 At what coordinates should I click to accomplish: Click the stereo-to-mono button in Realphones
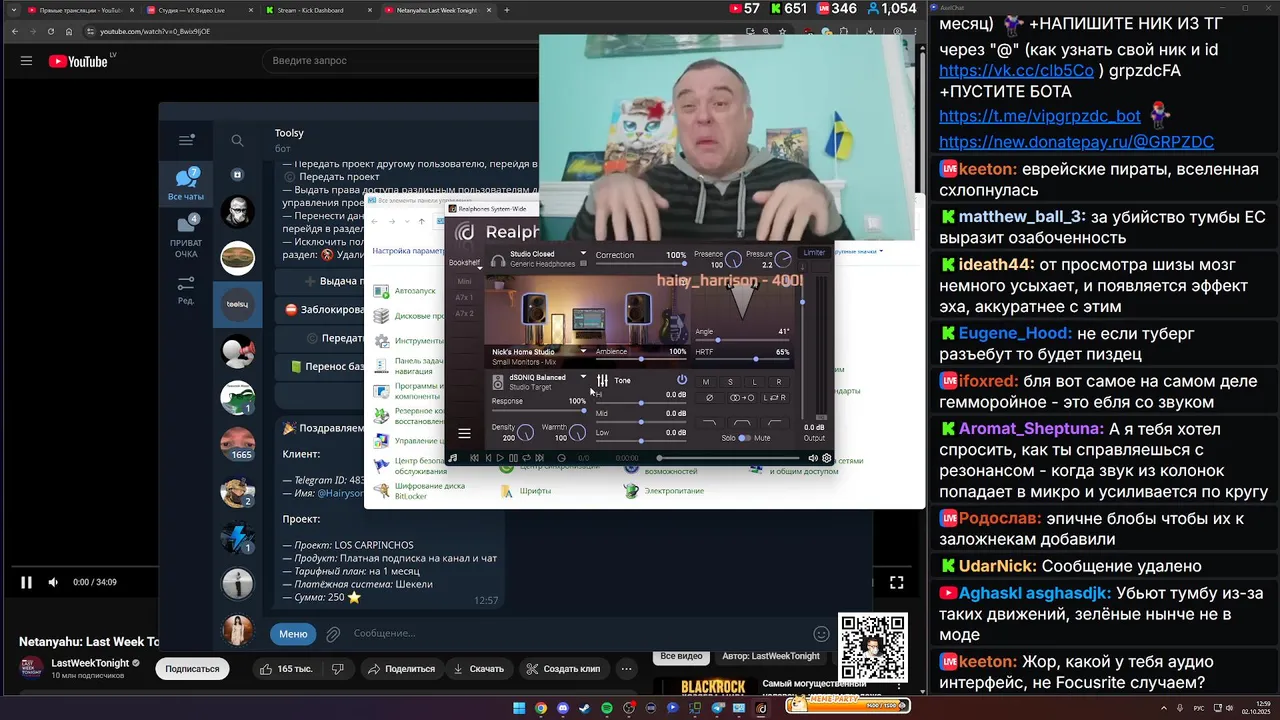click(742, 398)
